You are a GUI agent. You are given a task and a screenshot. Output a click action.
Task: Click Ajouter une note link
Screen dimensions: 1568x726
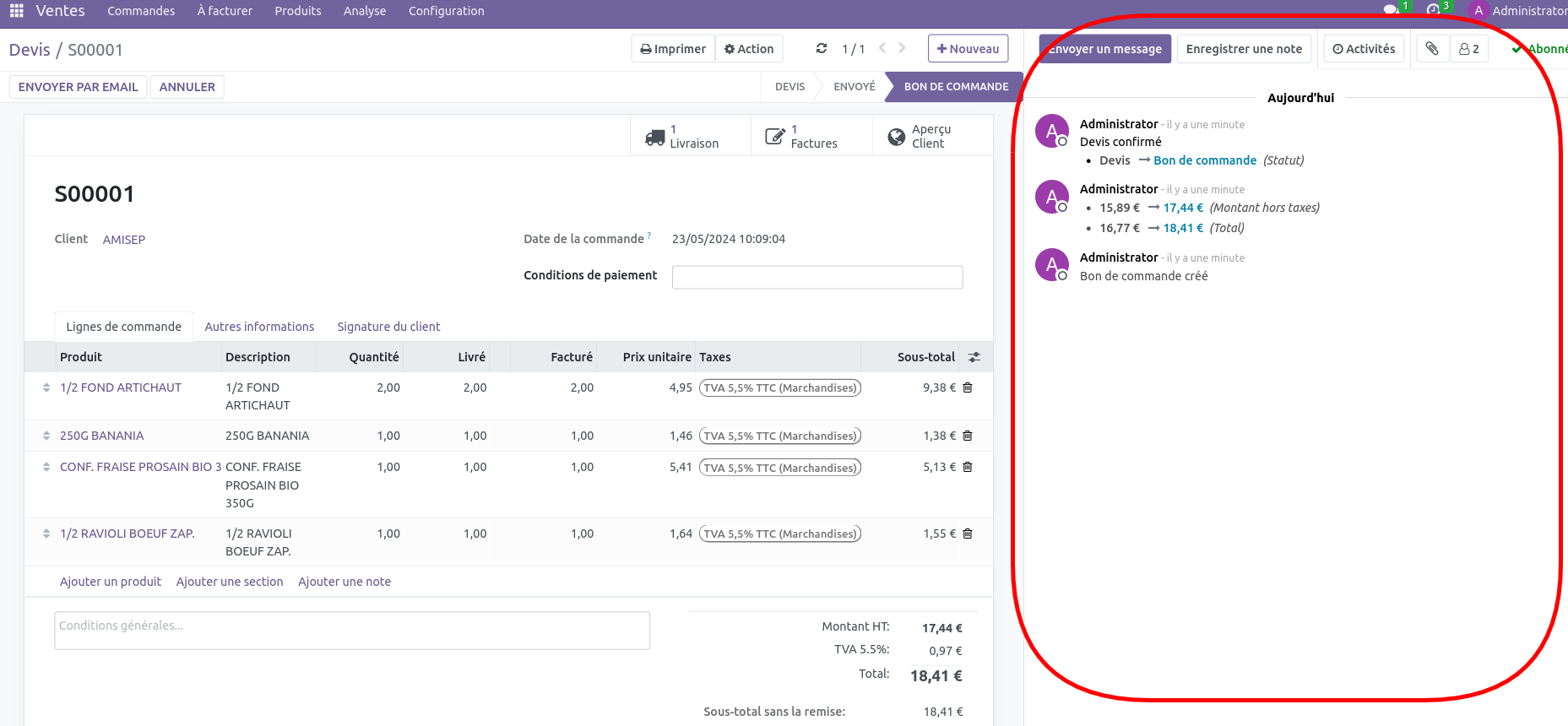click(345, 582)
